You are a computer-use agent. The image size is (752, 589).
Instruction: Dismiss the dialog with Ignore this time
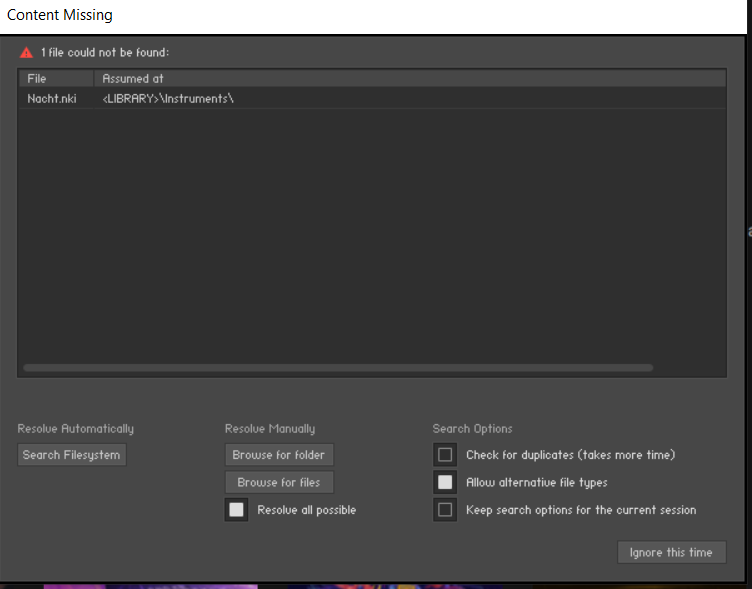pyautogui.click(x=671, y=552)
